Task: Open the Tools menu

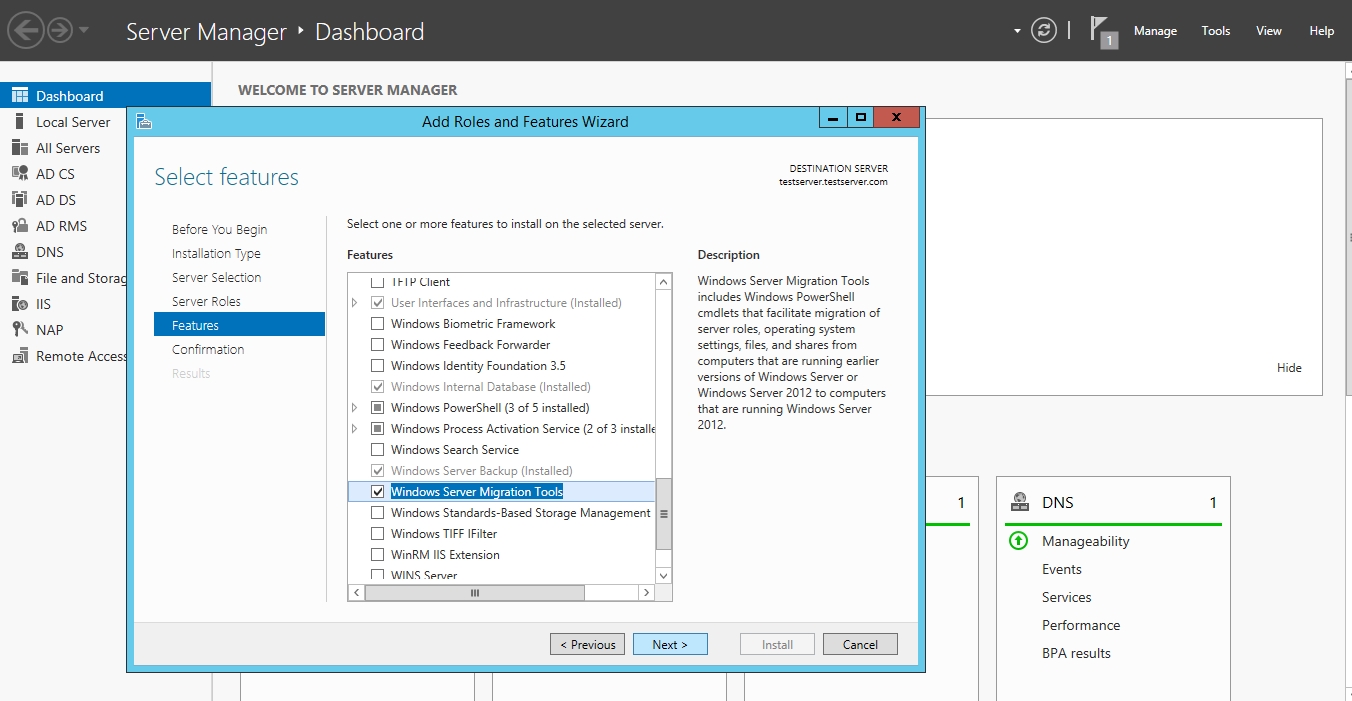Action: pos(1216,31)
